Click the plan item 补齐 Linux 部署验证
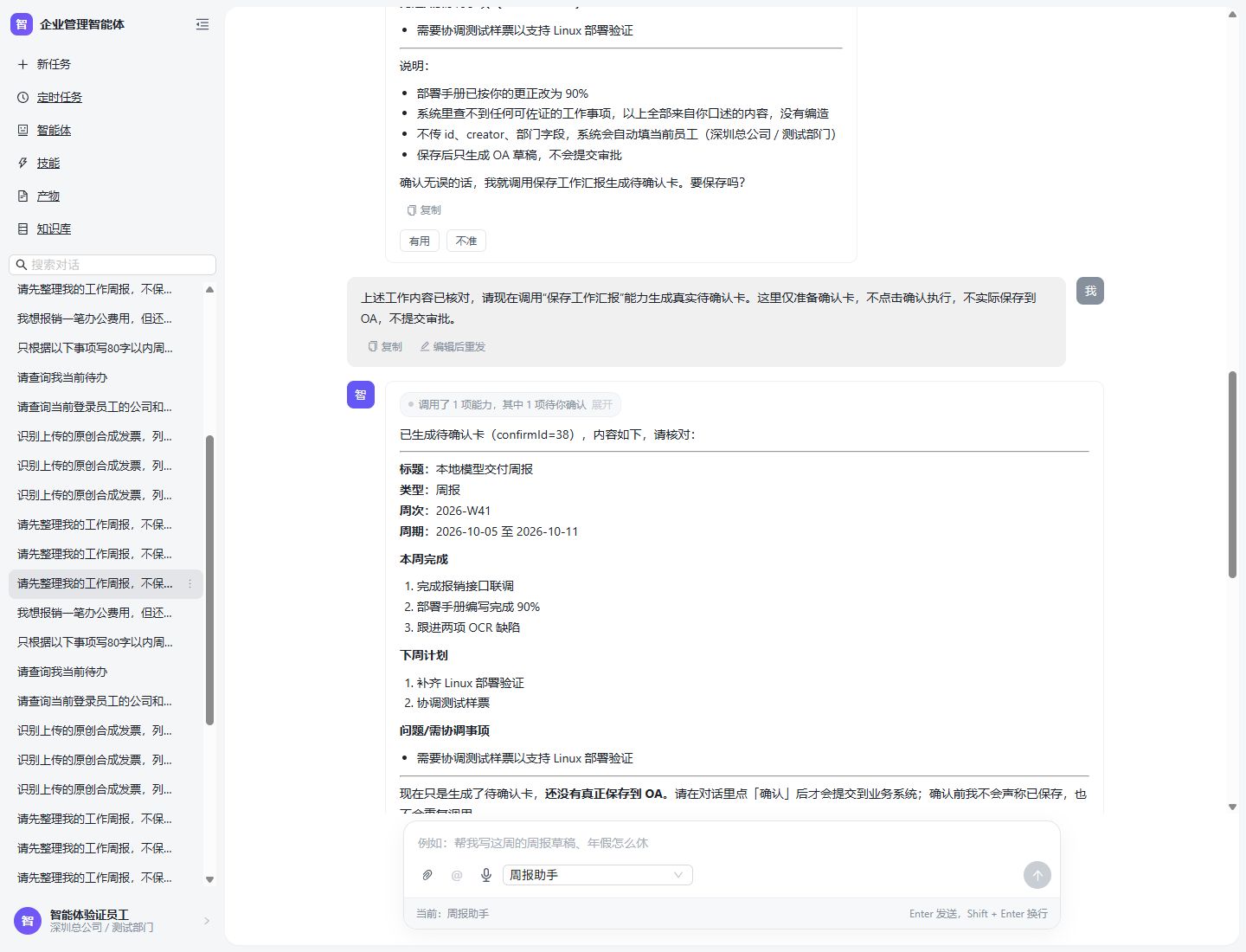The width and height of the screenshot is (1246, 952). (x=471, y=683)
